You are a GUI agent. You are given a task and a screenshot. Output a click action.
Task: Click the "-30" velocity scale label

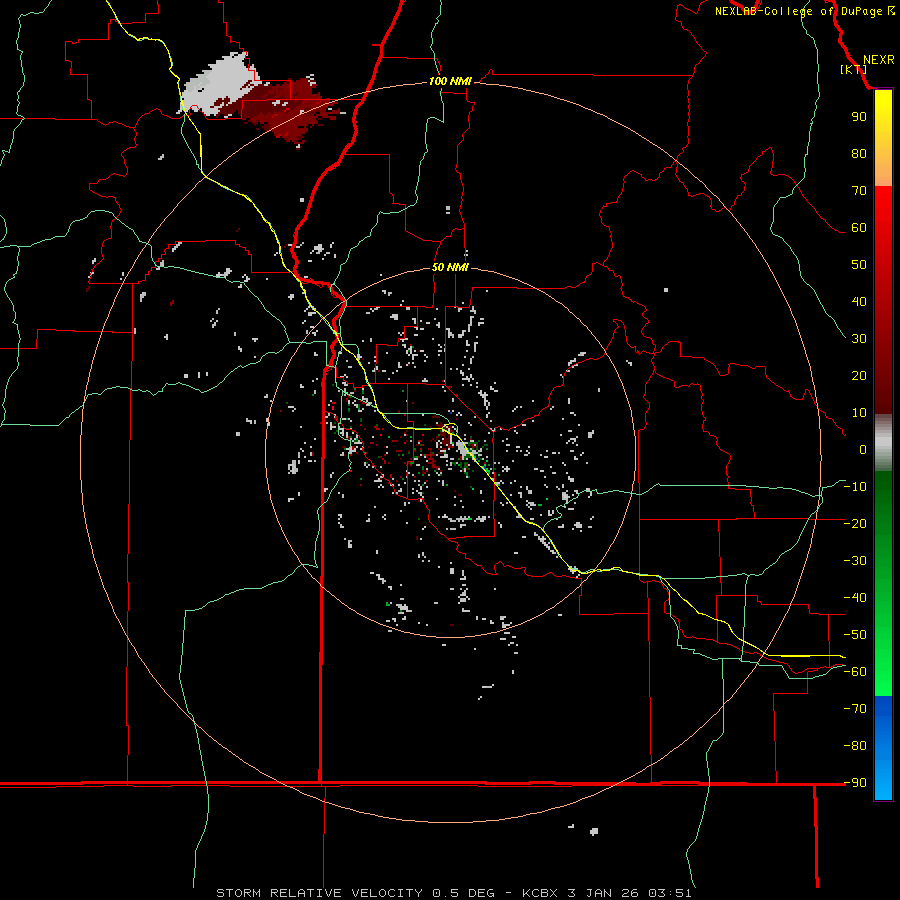click(x=855, y=561)
